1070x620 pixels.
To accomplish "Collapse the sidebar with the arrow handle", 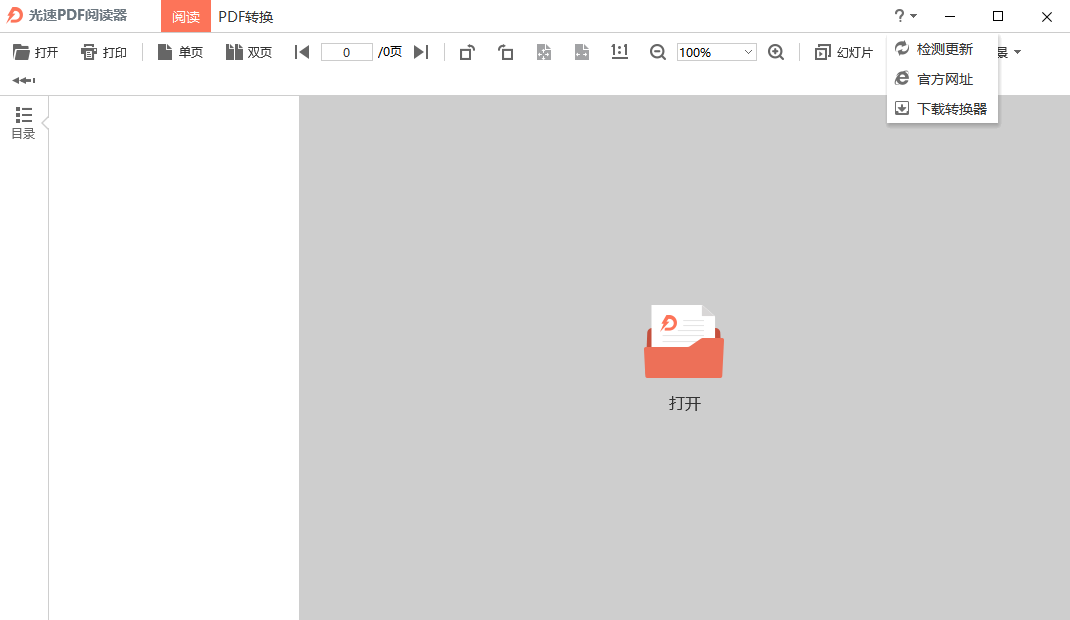I will [45, 123].
